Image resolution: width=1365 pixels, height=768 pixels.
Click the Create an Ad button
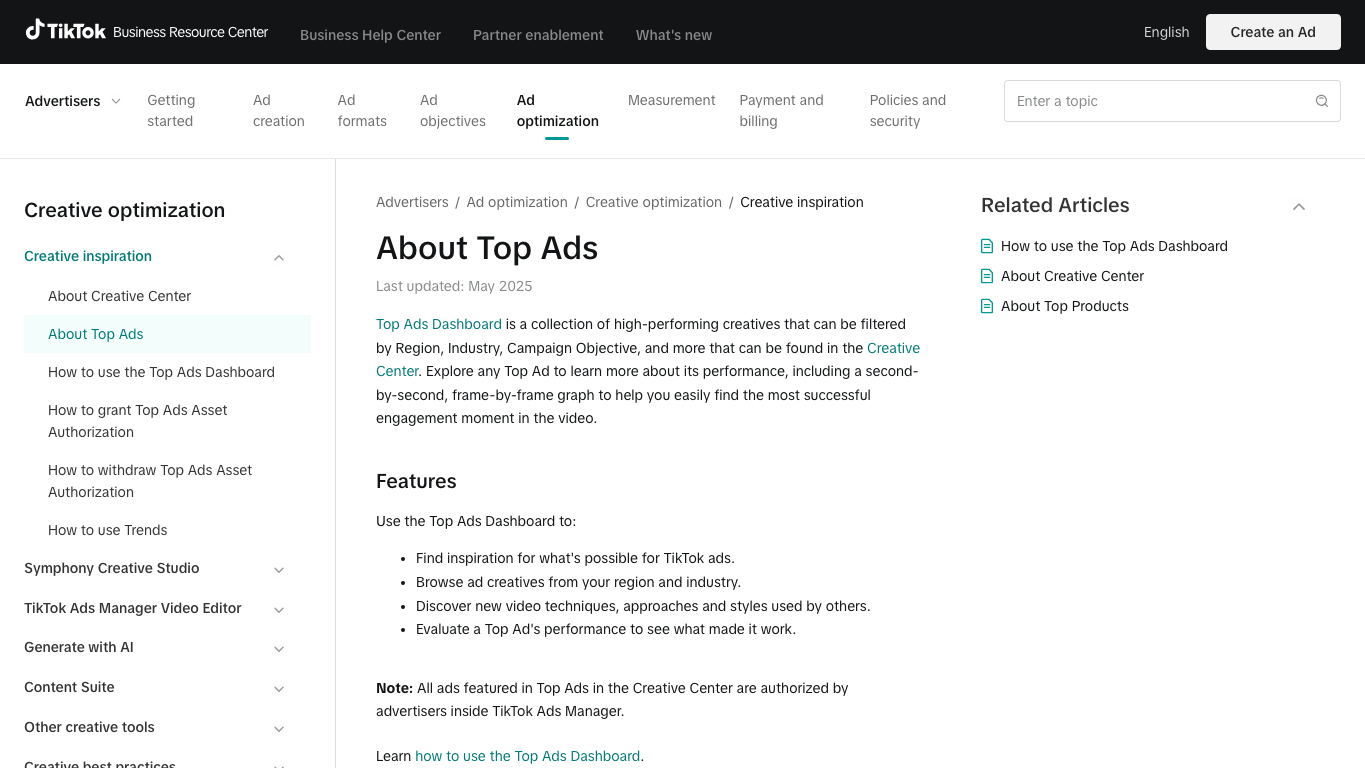(1273, 32)
